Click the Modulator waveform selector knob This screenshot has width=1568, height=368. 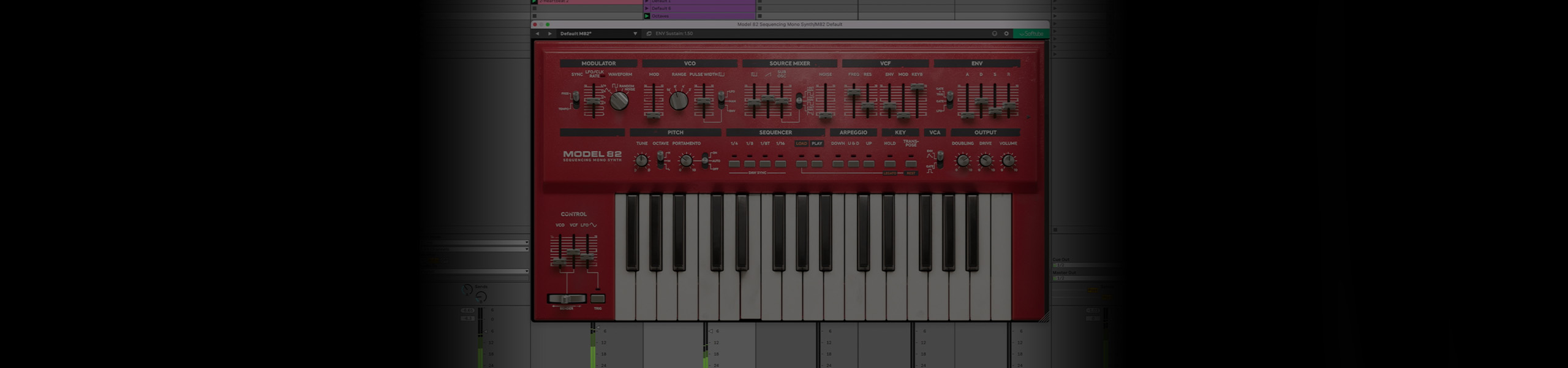tap(619, 101)
